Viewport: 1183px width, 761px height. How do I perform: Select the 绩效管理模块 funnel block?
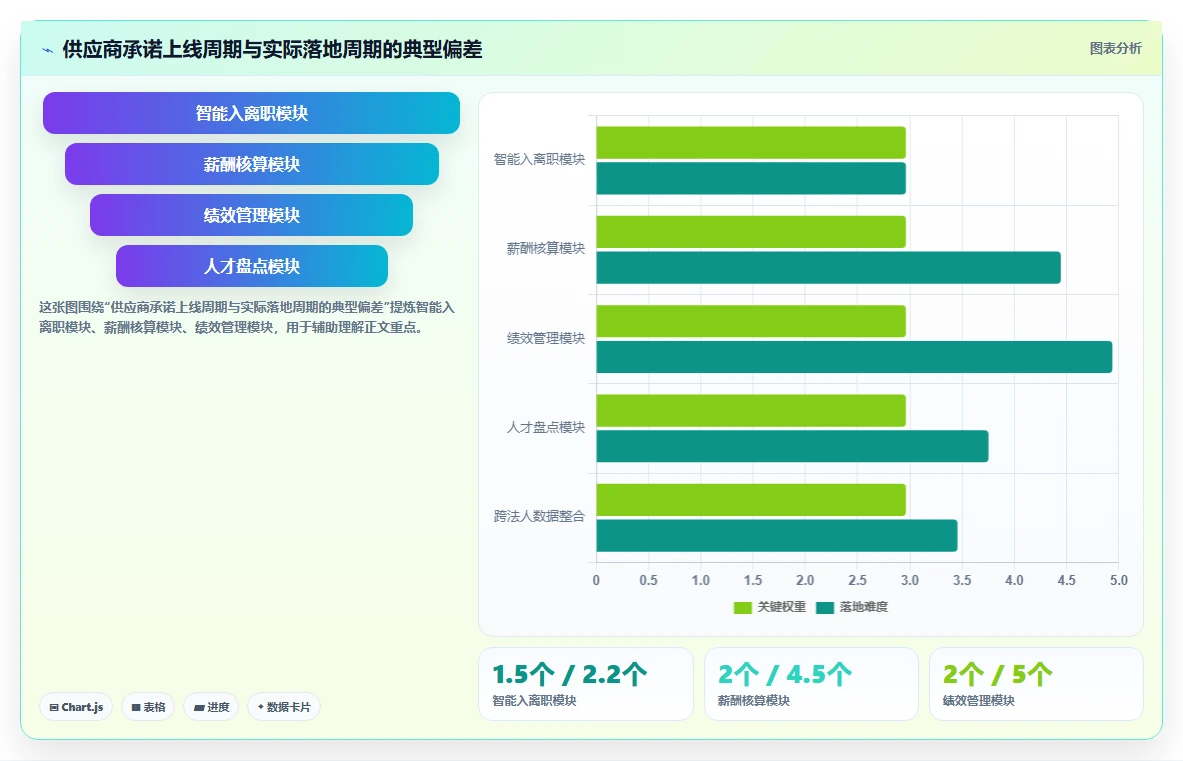251,215
